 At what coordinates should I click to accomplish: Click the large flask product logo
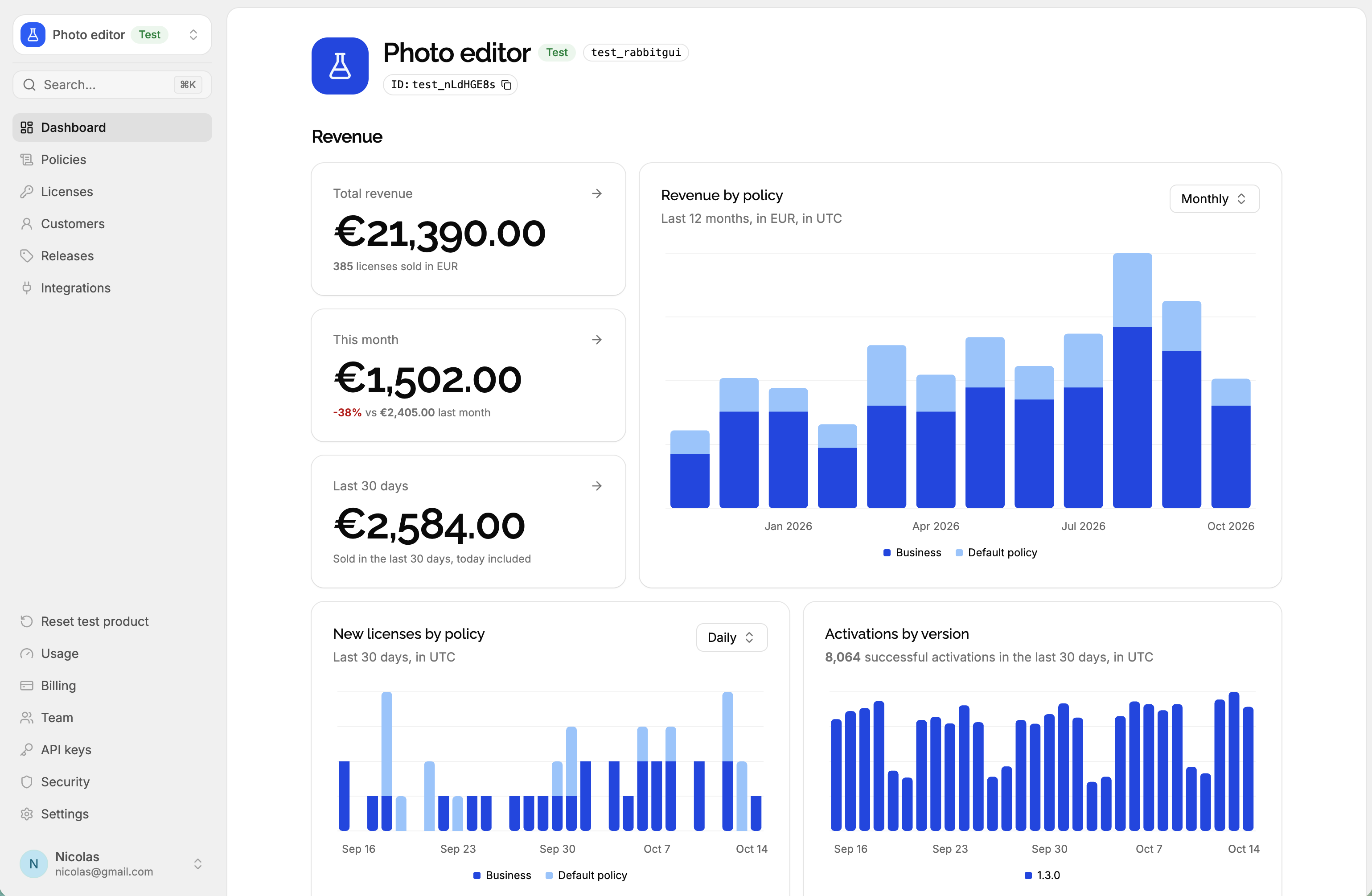point(340,66)
